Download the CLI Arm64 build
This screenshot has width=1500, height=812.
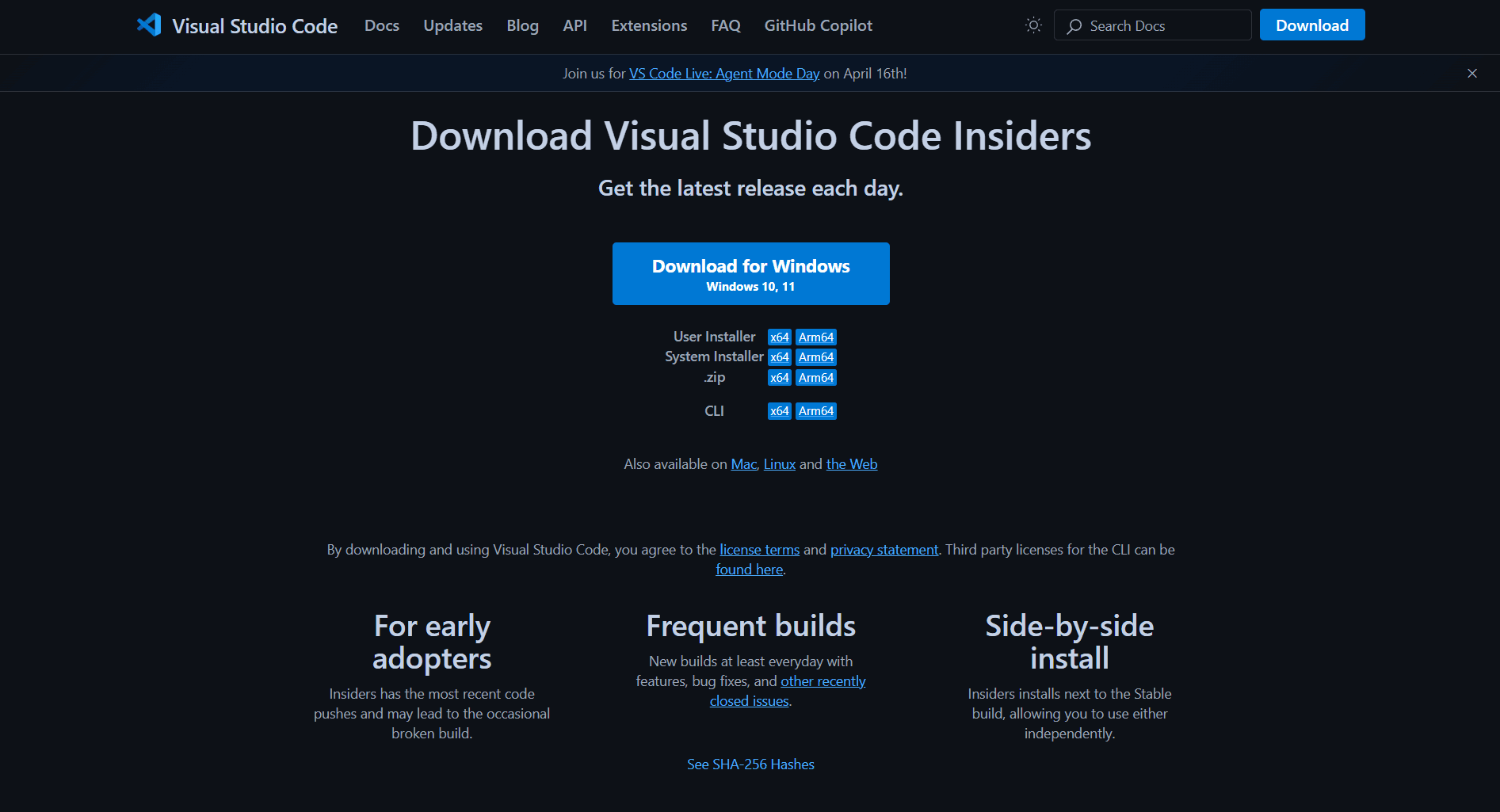coord(816,411)
